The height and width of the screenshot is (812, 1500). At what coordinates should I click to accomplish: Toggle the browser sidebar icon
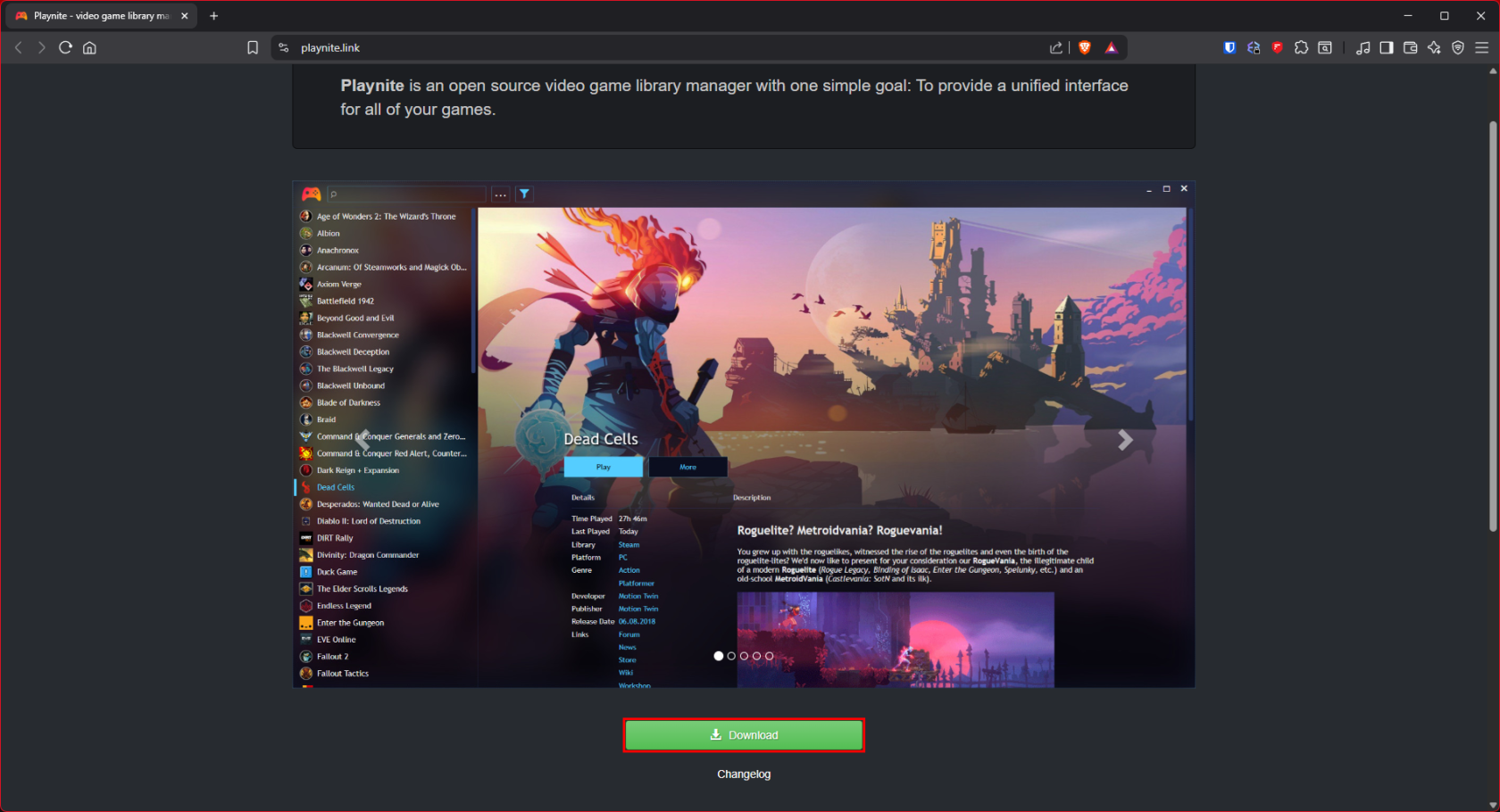tap(1387, 47)
